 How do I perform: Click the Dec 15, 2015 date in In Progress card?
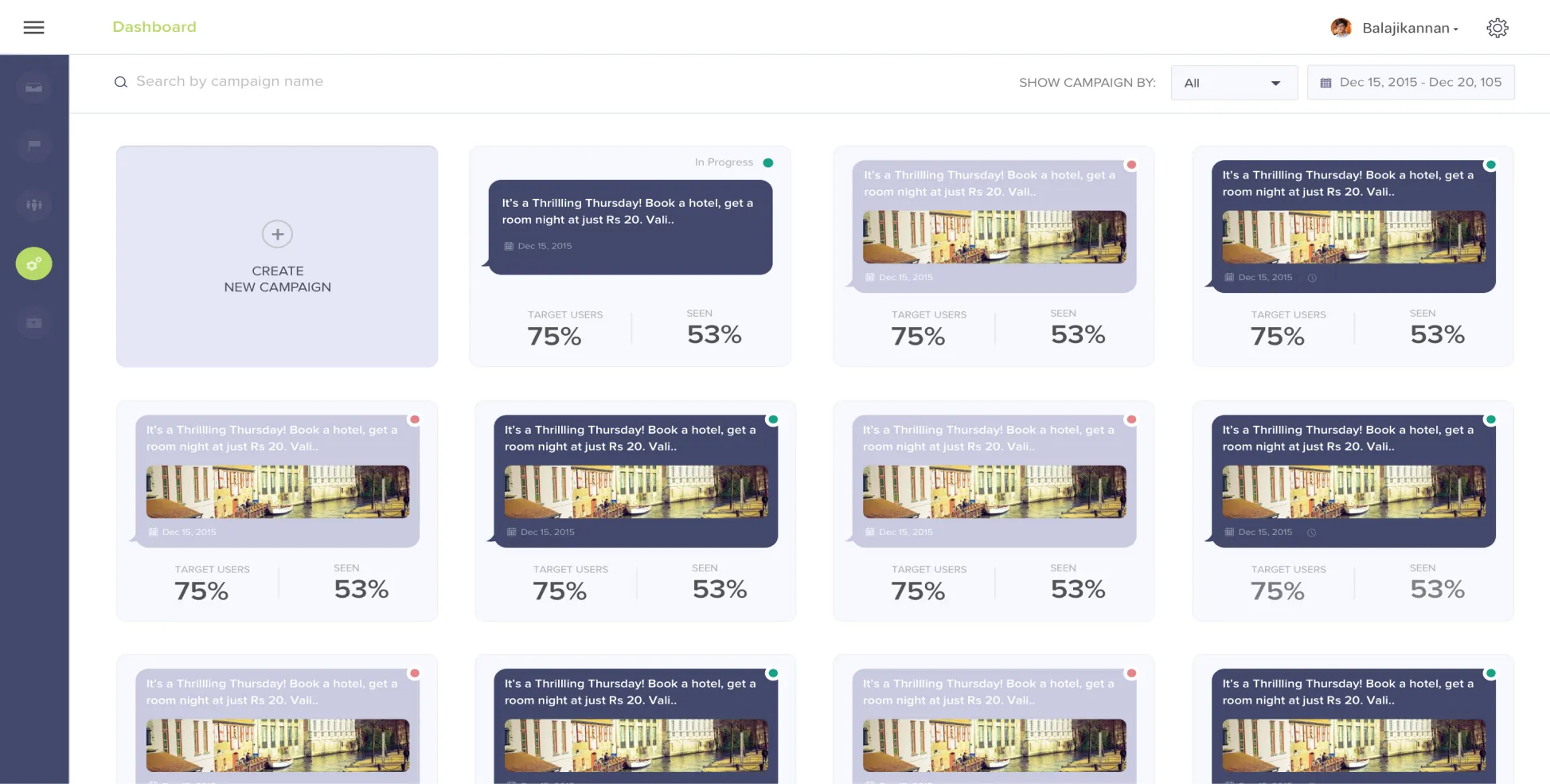click(x=545, y=246)
